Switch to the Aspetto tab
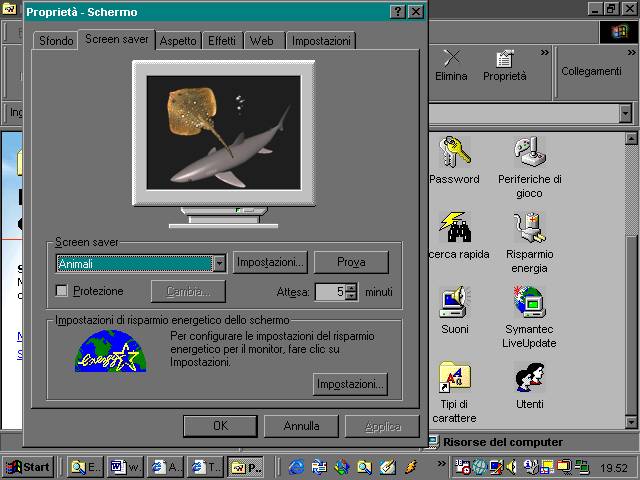640x480 pixels. coord(178,42)
